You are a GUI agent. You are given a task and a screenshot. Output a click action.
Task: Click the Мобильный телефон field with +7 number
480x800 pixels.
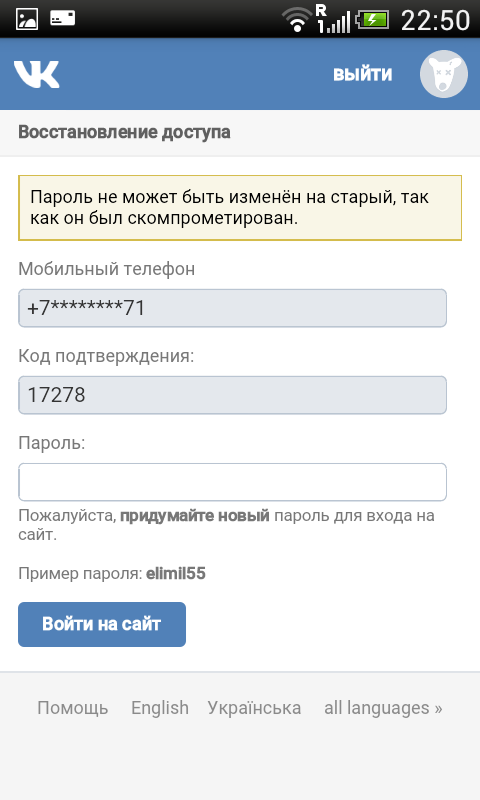233,308
